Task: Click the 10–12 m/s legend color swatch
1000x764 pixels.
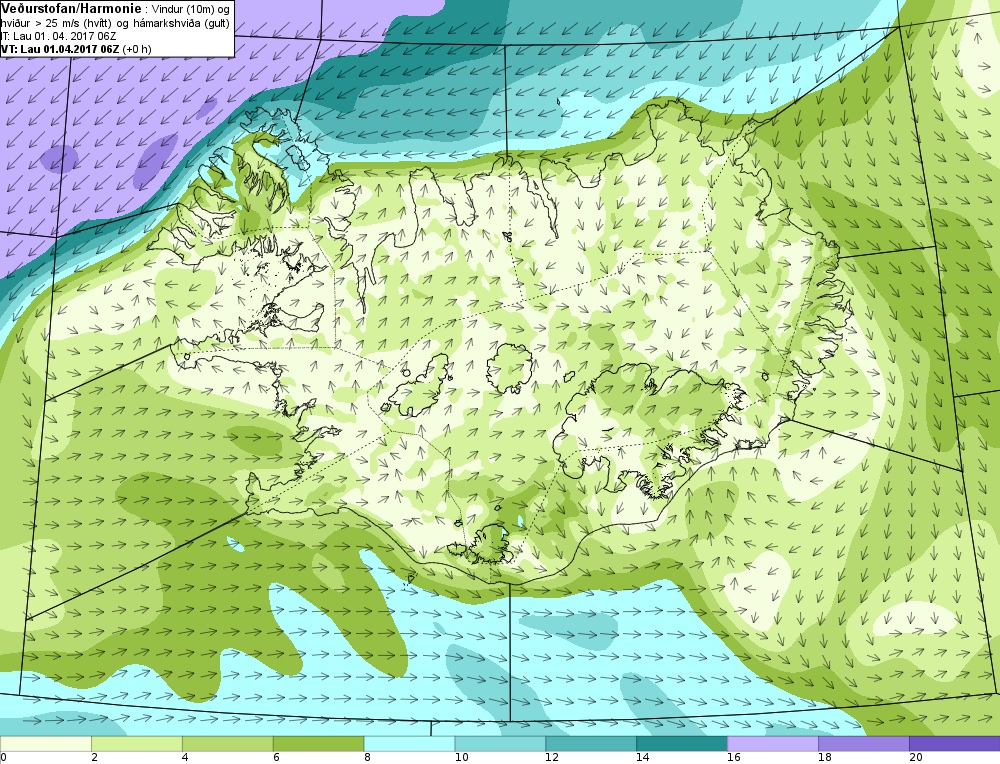Action: click(500, 744)
